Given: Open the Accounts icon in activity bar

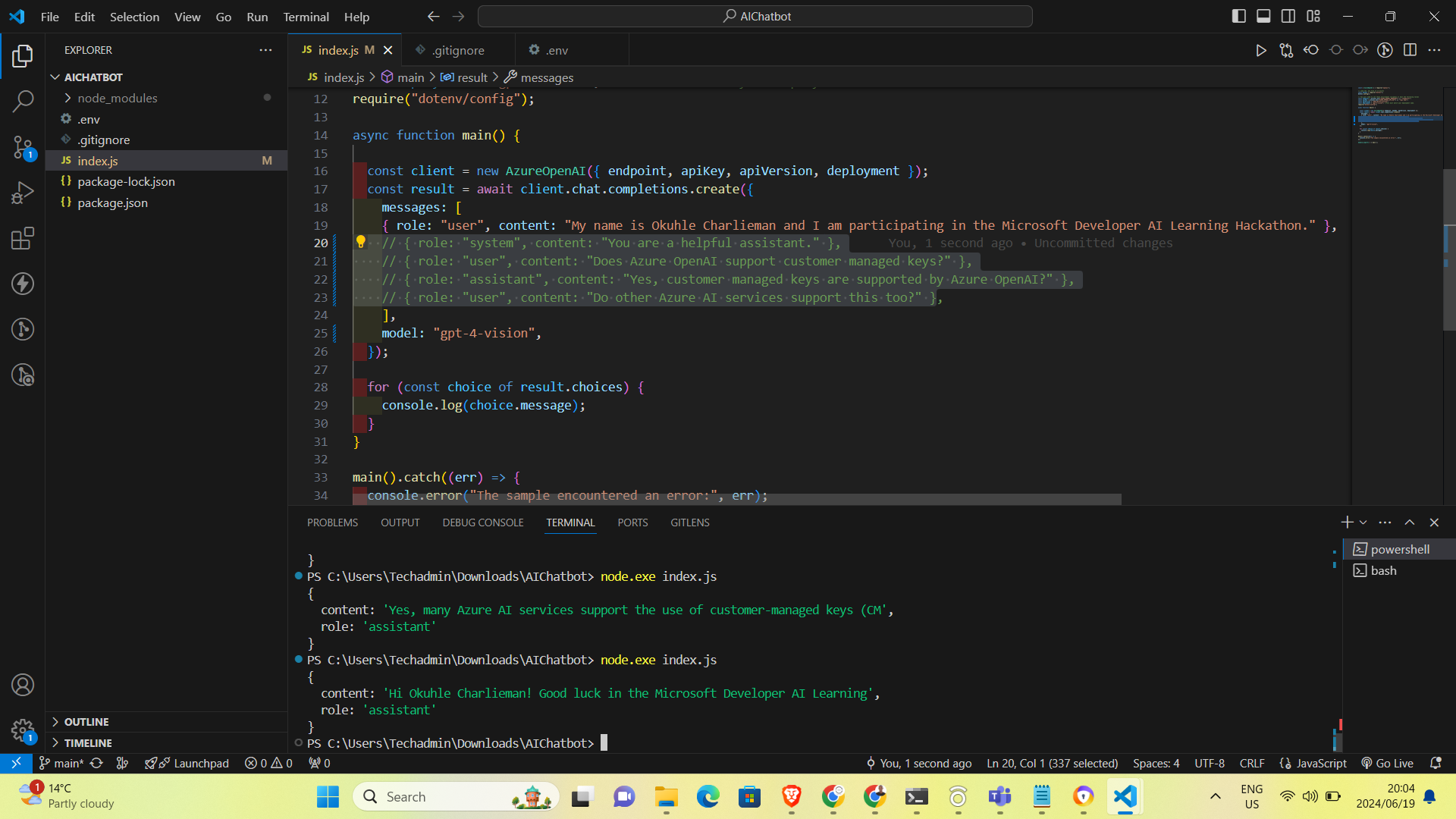Looking at the screenshot, I should tap(23, 685).
